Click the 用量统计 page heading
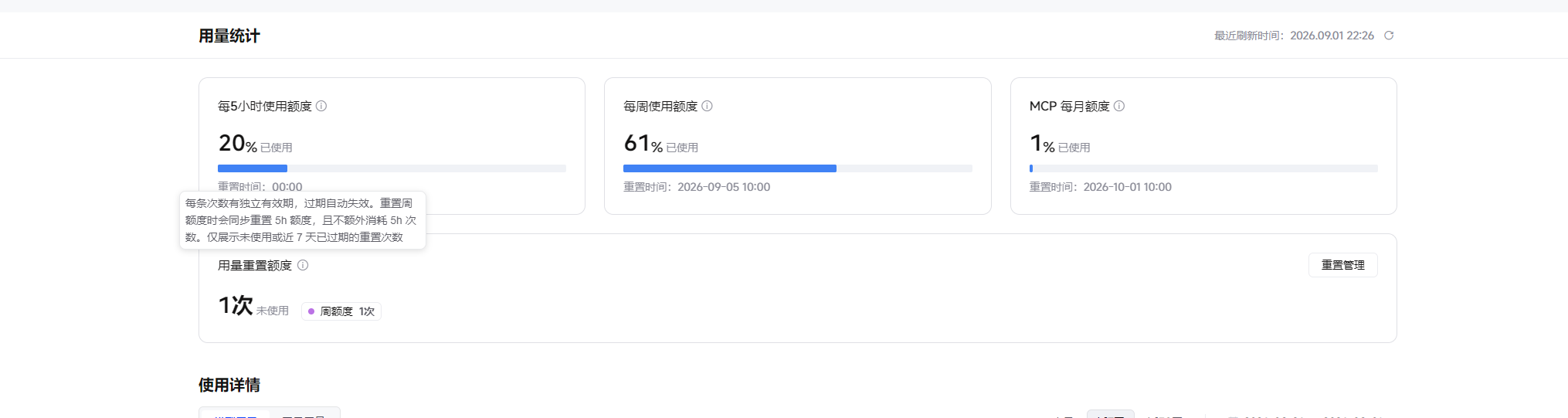The image size is (1568, 418). coord(229,36)
